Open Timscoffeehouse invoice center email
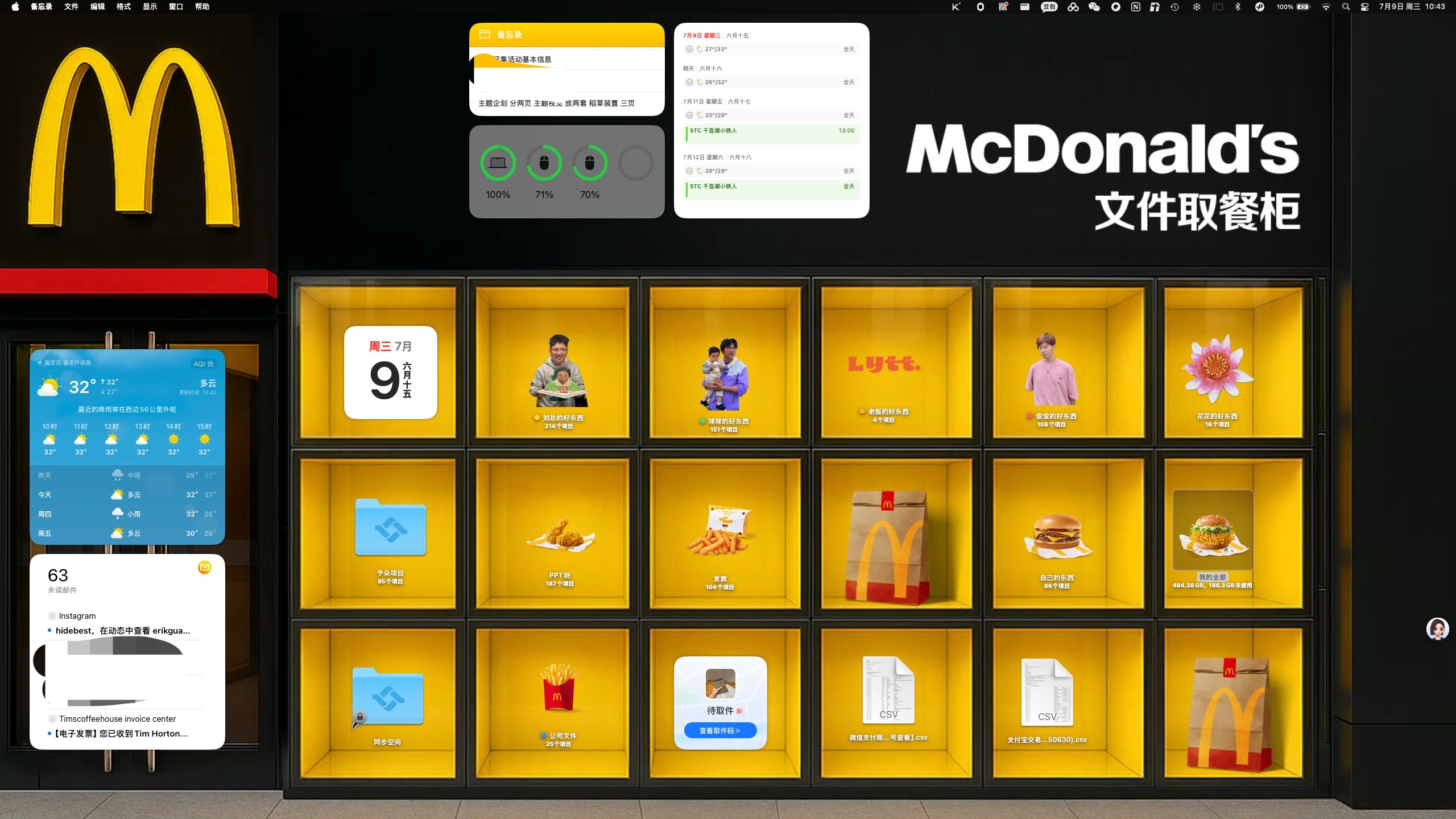1456x819 pixels. click(125, 726)
